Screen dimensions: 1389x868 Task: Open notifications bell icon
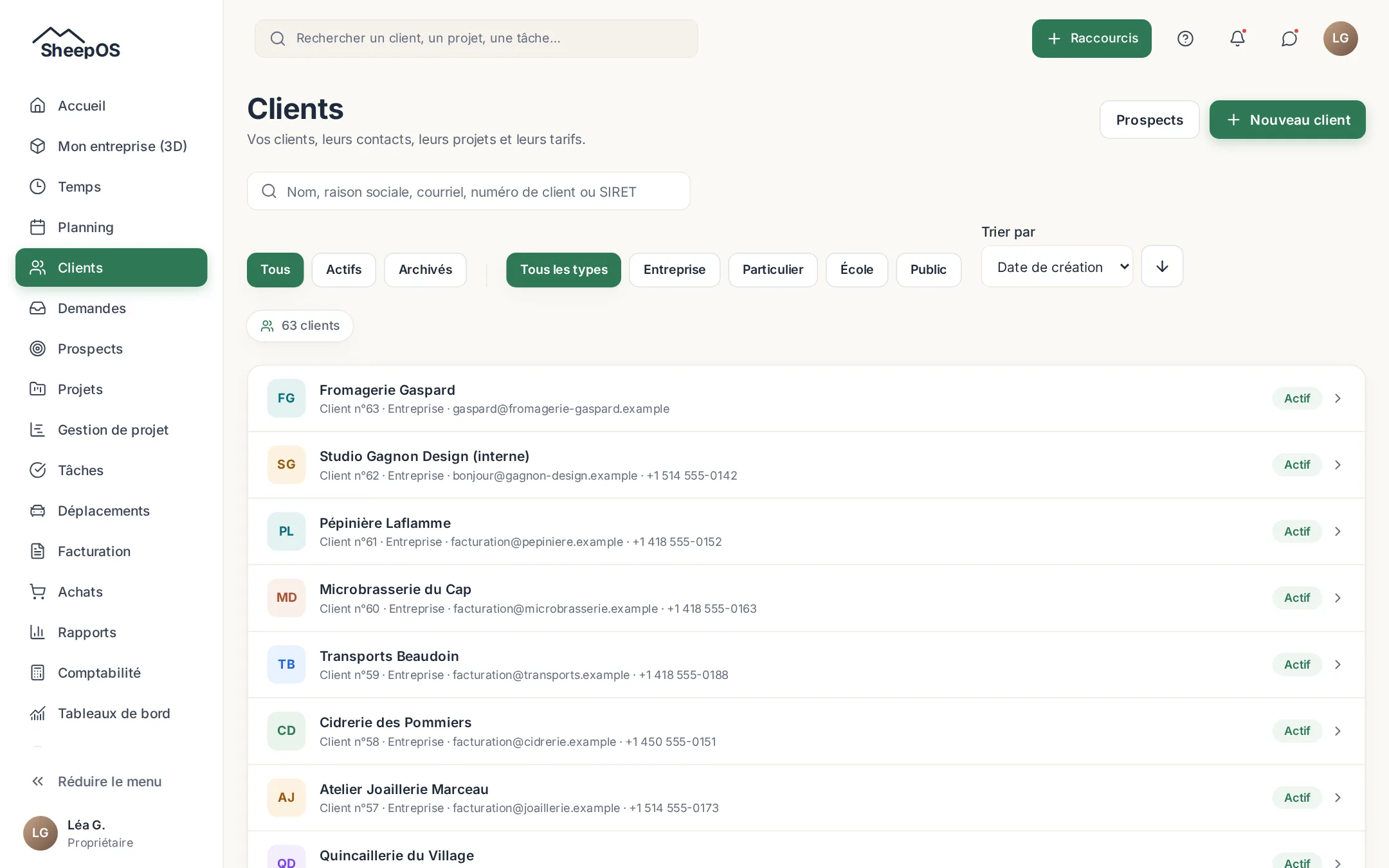coord(1237,39)
